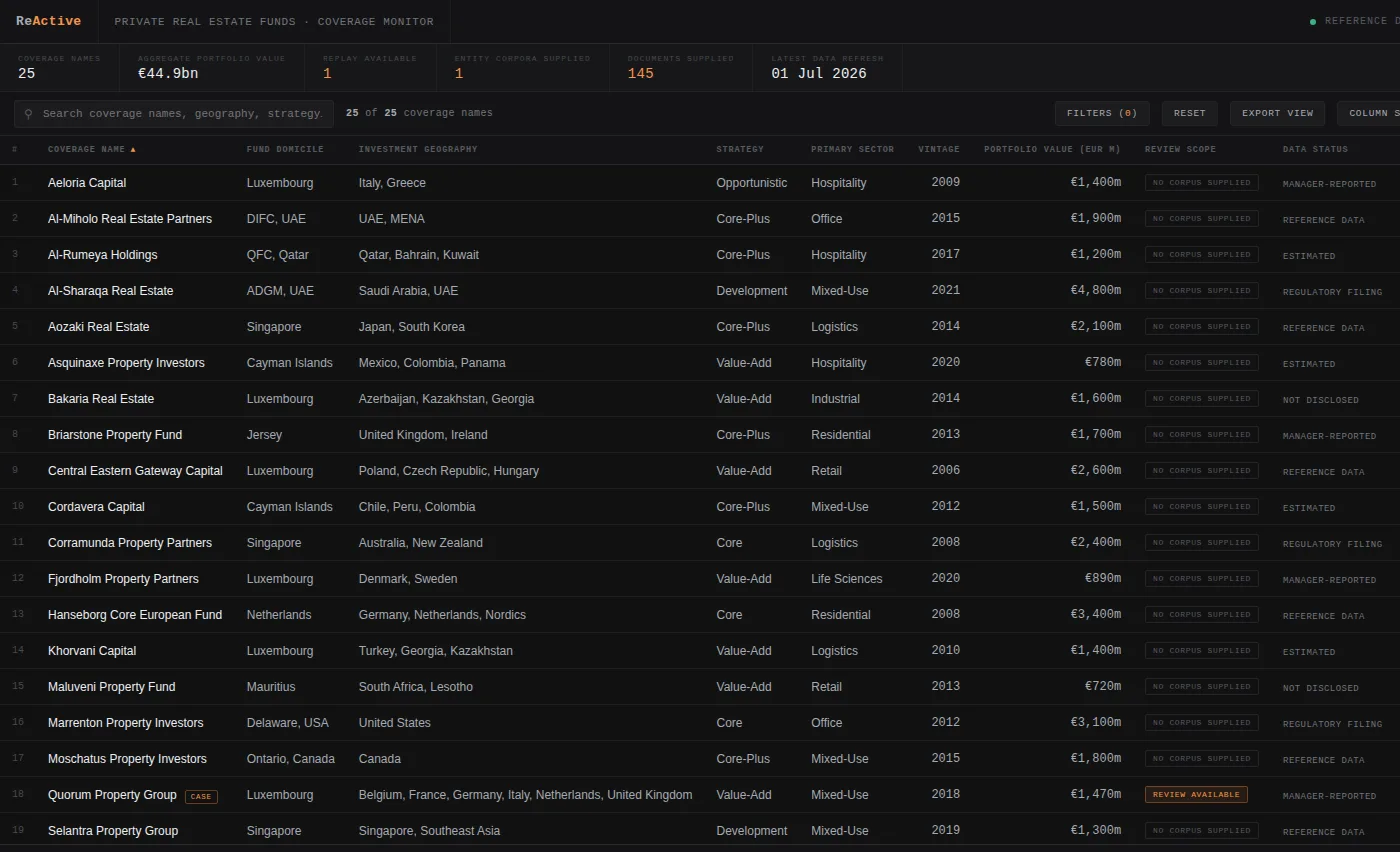Click the Documents Supplied 145 stat
The width and height of the screenshot is (1400, 852).
680,67
